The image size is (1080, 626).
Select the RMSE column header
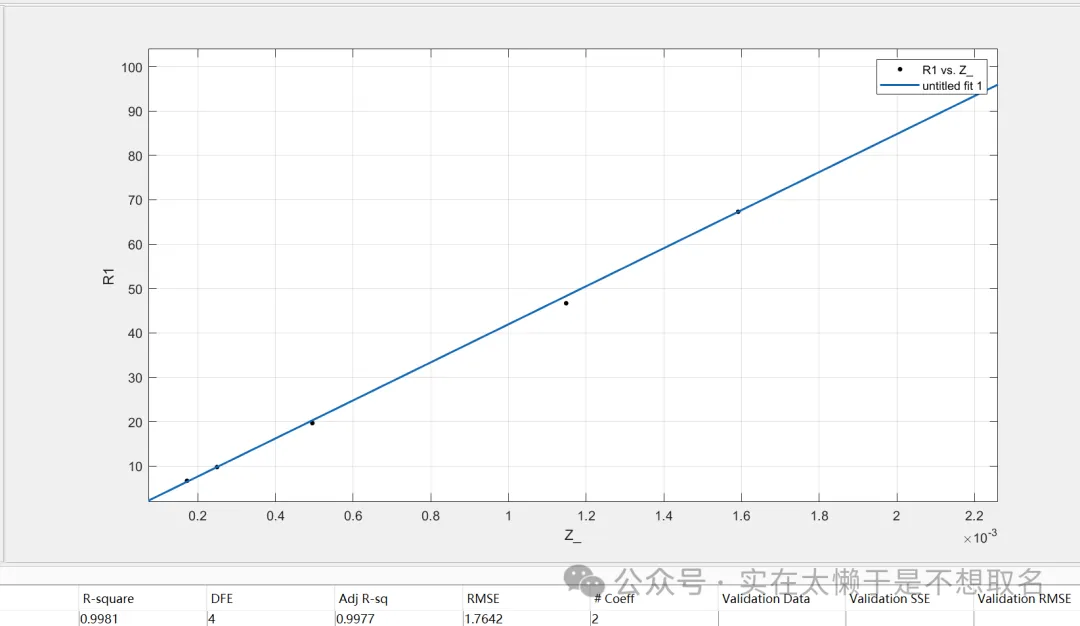pos(483,599)
